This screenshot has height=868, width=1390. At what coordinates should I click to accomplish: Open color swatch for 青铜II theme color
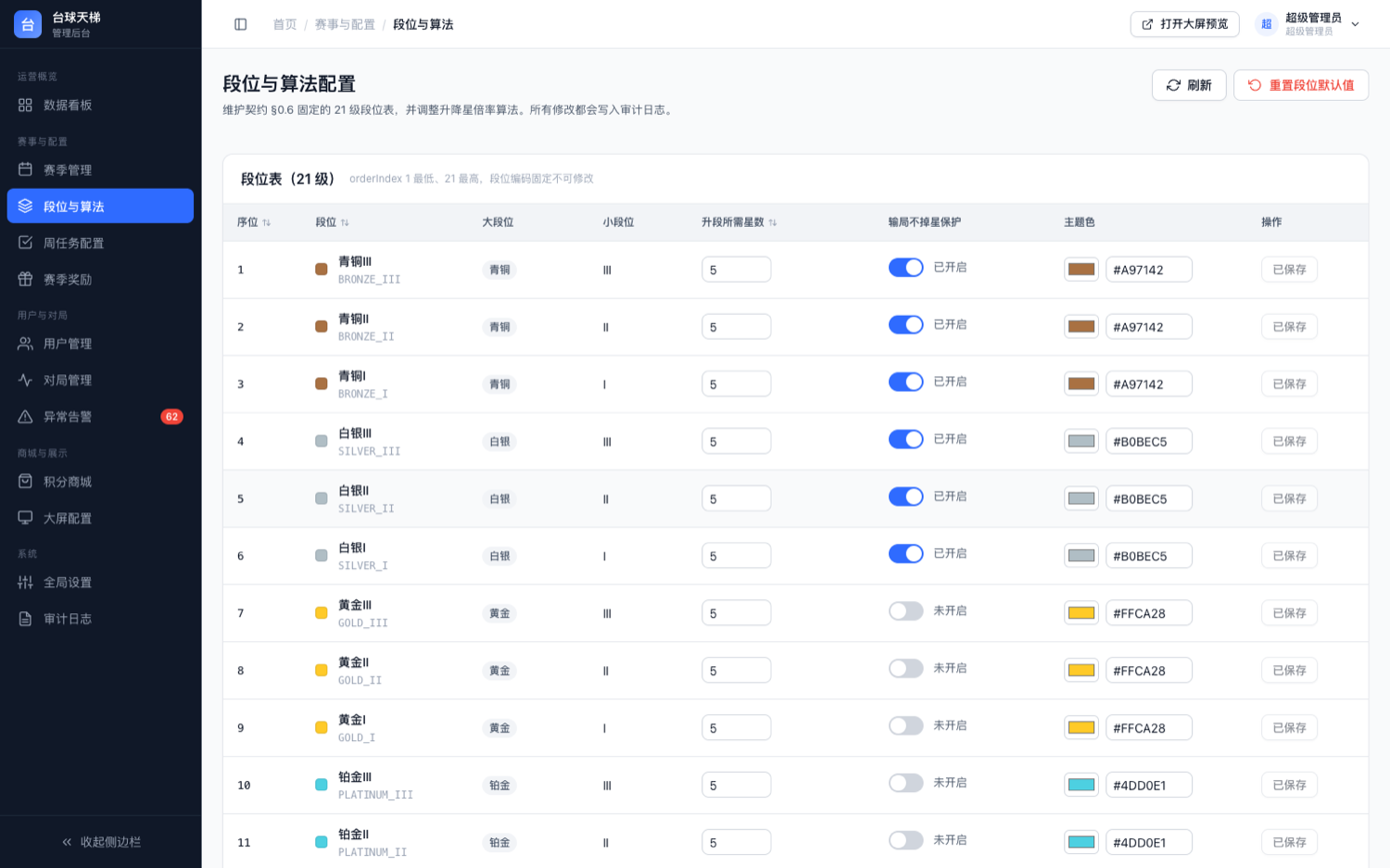coord(1081,327)
